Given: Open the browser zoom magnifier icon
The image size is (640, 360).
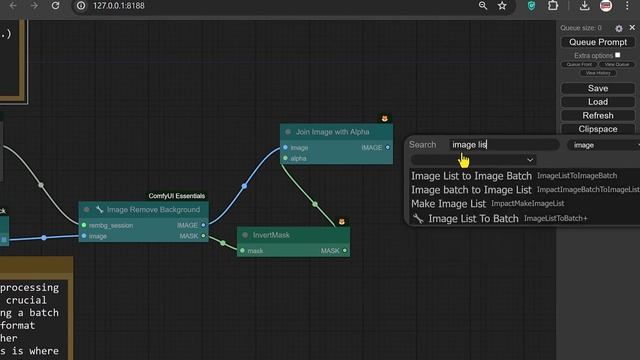Looking at the screenshot, I should 483,6.
